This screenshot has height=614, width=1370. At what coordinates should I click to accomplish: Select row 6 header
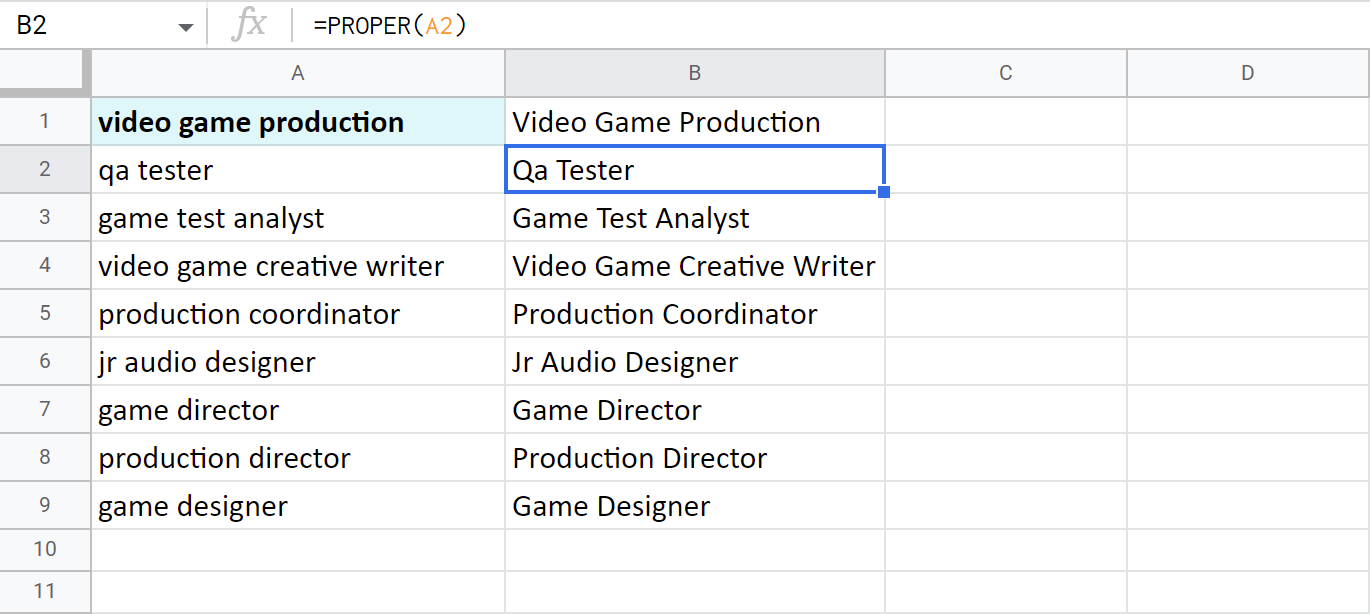[x=45, y=362]
